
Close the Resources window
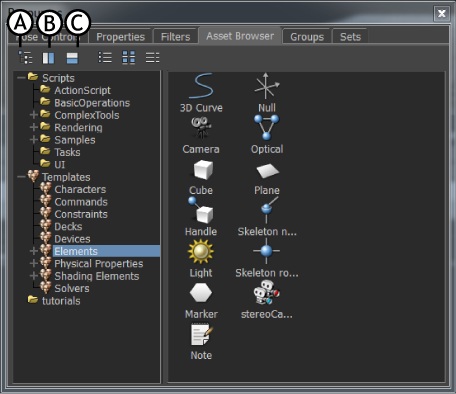pyautogui.click(x=441, y=13)
